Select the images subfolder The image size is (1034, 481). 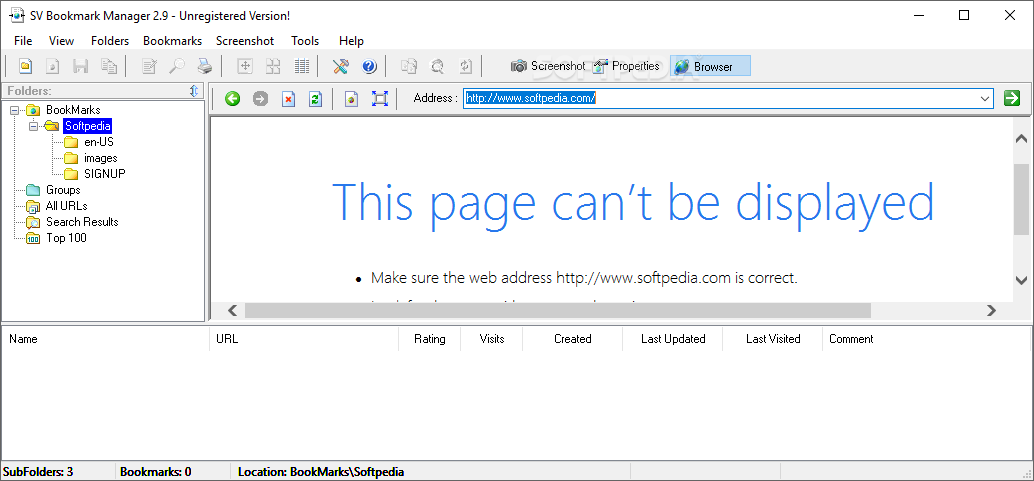(101, 158)
